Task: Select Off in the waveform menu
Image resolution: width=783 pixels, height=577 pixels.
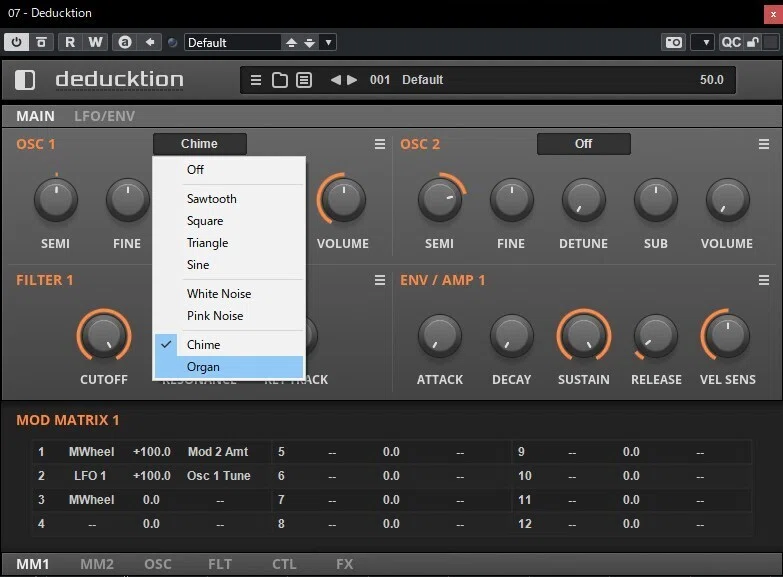Action: tap(229, 170)
